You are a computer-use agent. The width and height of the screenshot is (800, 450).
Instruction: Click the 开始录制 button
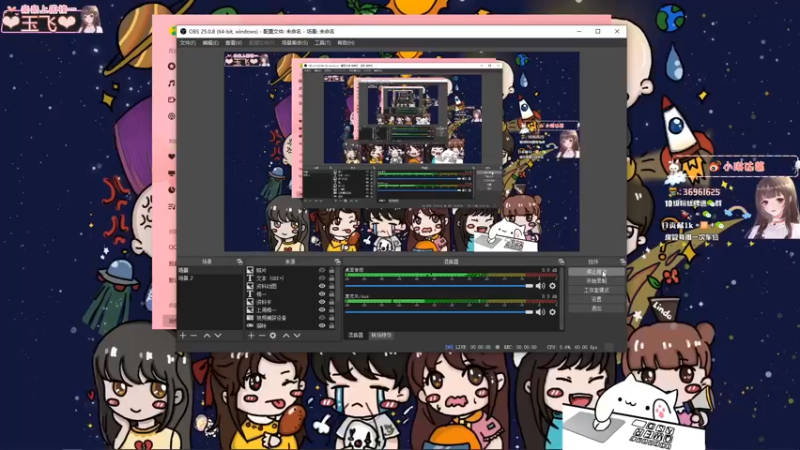(596, 281)
